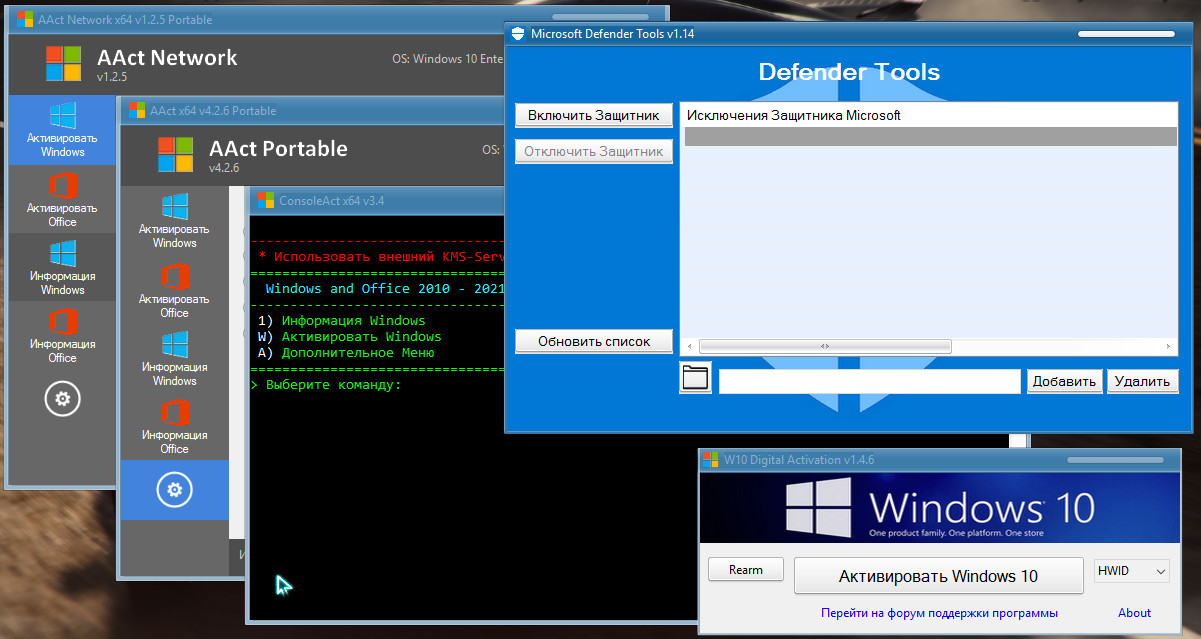Click the Обновить список button

[x=594, y=341]
